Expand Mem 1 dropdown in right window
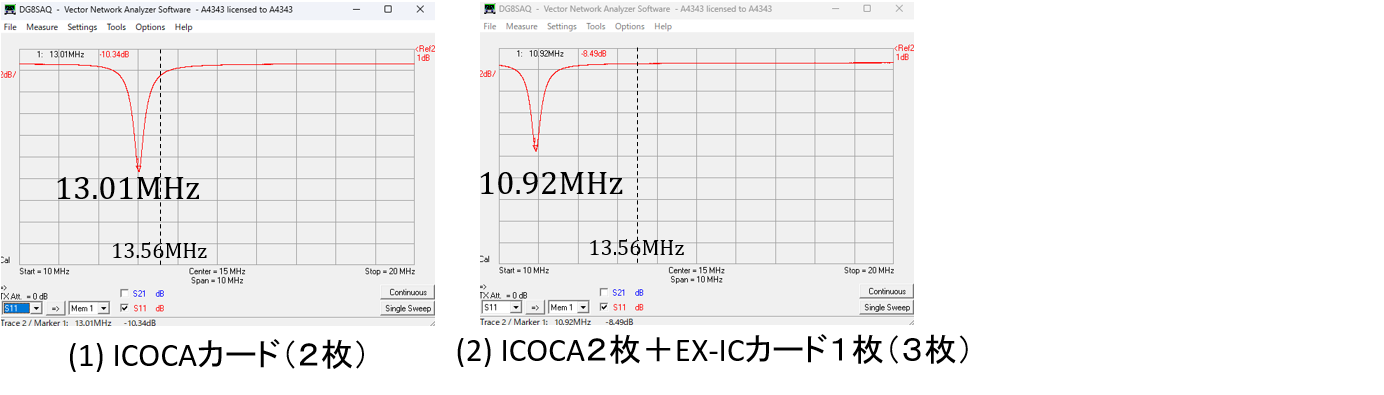This screenshot has height=395, width=1384. [x=583, y=307]
